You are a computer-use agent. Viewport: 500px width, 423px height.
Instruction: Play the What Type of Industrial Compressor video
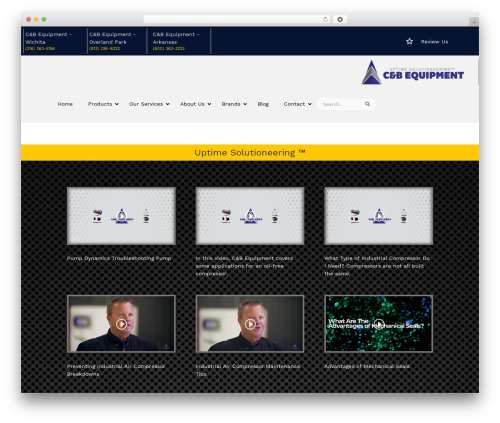(x=379, y=216)
